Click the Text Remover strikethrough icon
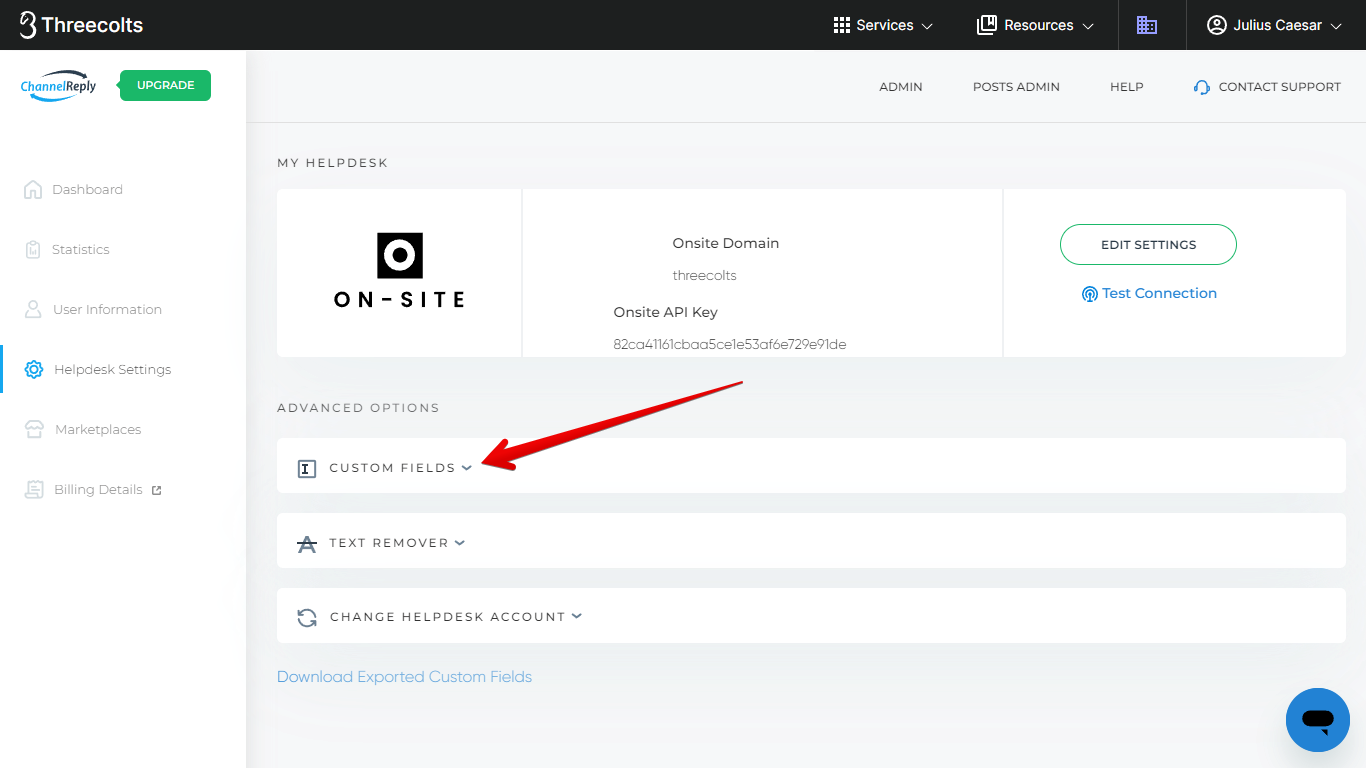The height and width of the screenshot is (768, 1366). [x=307, y=543]
